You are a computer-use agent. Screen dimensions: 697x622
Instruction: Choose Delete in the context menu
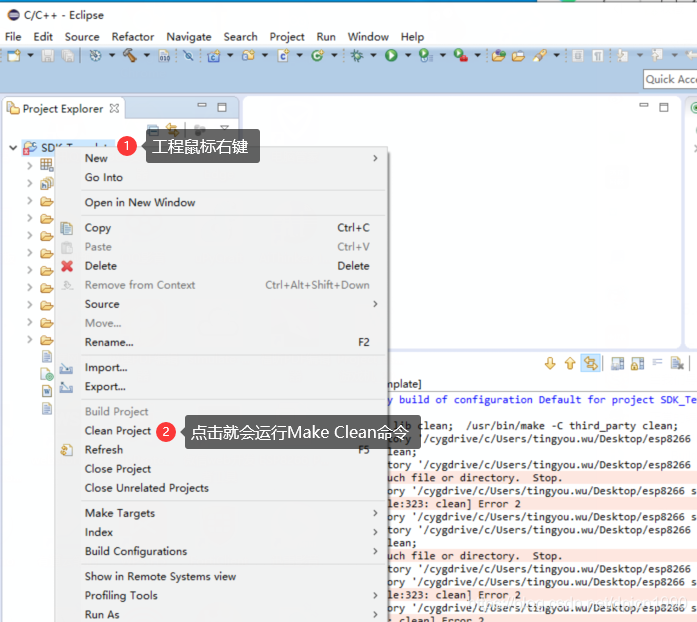click(x=101, y=266)
